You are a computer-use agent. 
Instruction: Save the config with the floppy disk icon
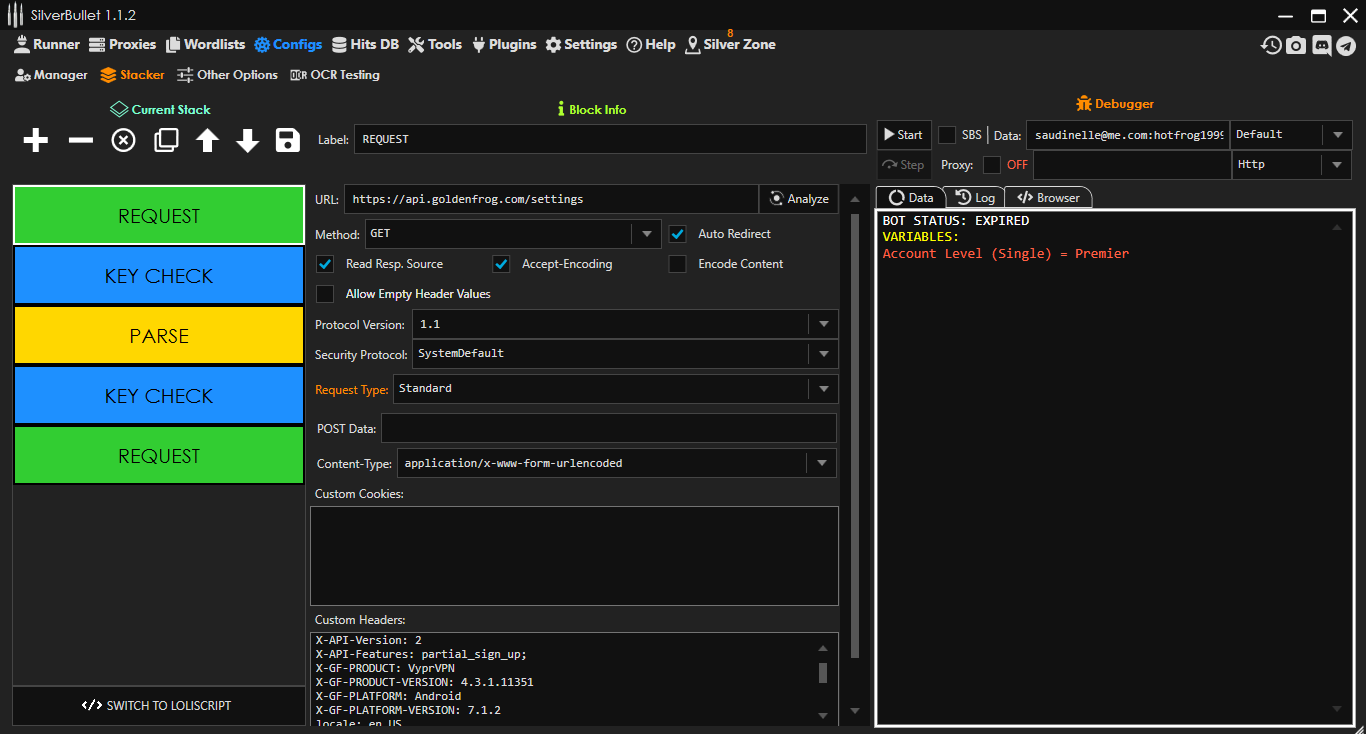click(x=288, y=141)
